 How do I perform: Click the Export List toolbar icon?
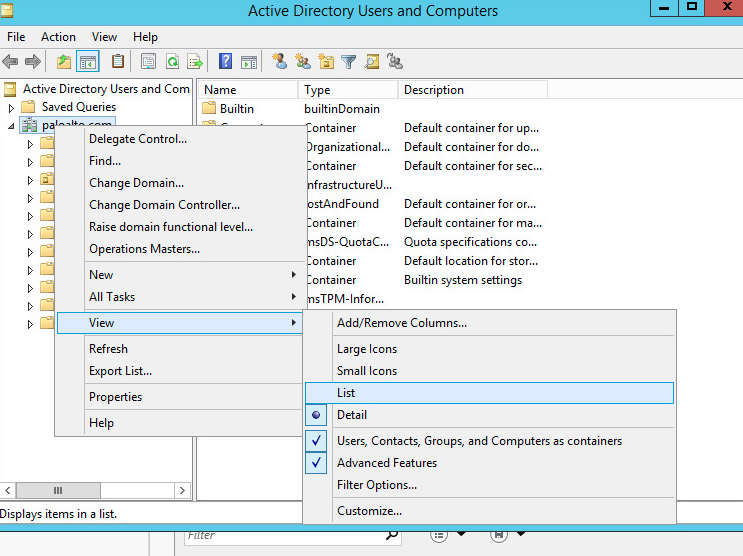click(x=195, y=62)
